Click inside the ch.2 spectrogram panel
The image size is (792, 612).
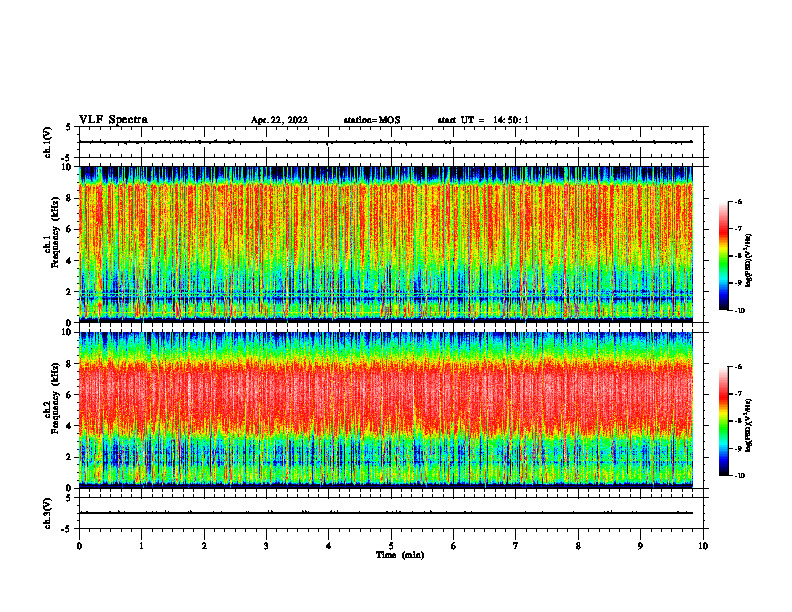[x=386, y=410]
